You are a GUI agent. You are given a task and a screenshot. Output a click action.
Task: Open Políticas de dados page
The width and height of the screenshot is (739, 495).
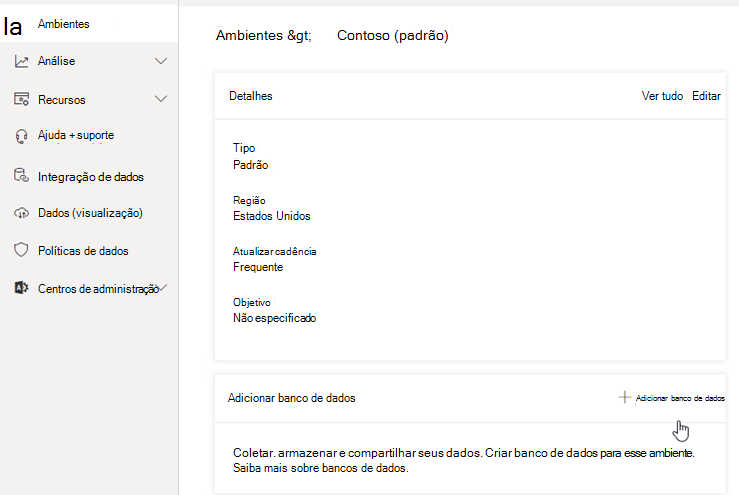[x=83, y=251]
